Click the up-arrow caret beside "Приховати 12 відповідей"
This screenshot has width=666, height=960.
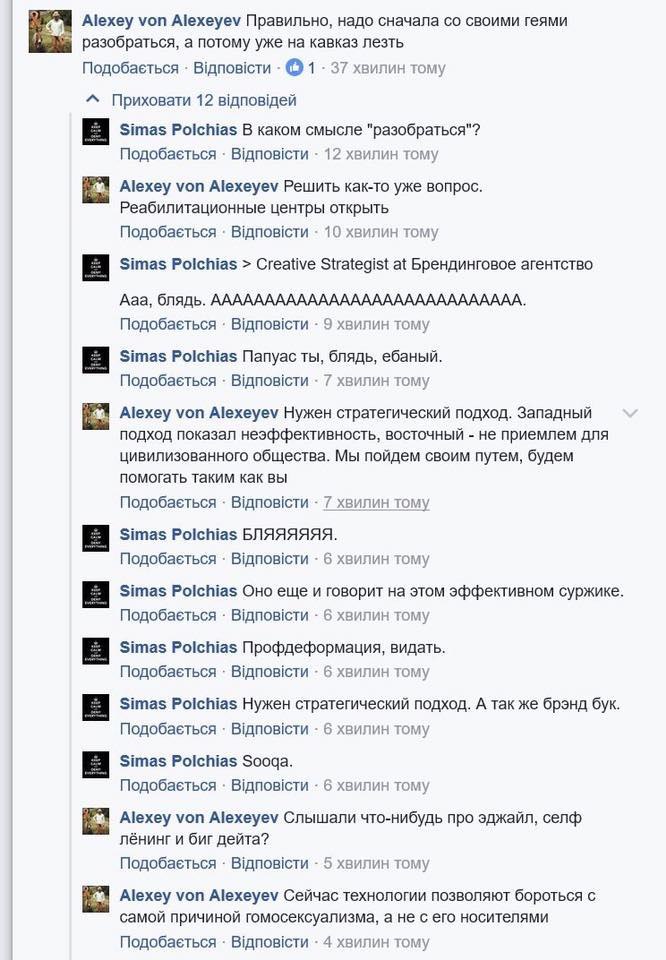(x=93, y=100)
